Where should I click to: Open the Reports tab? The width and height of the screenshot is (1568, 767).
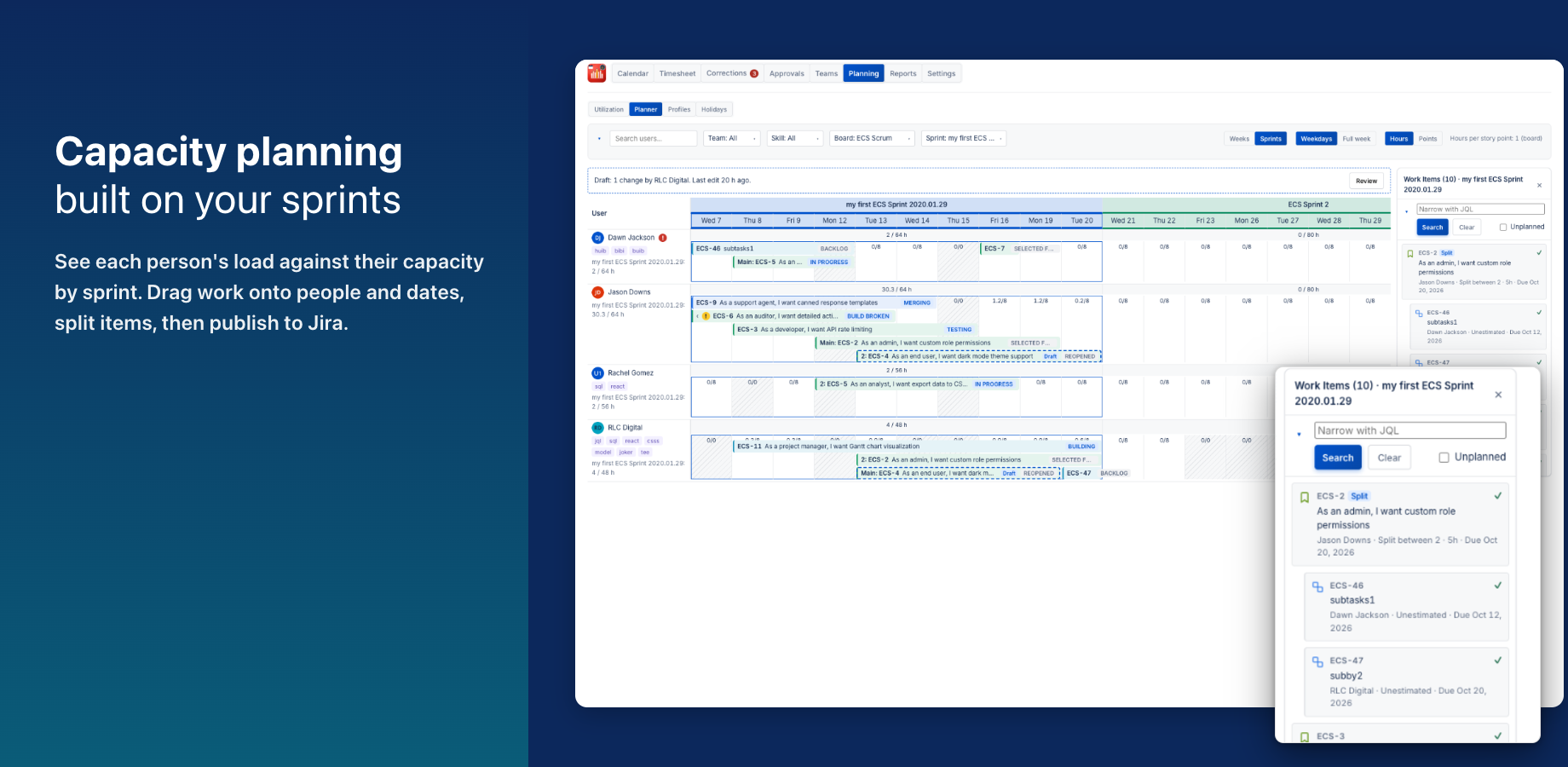pyautogui.click(x=903, y=74)
